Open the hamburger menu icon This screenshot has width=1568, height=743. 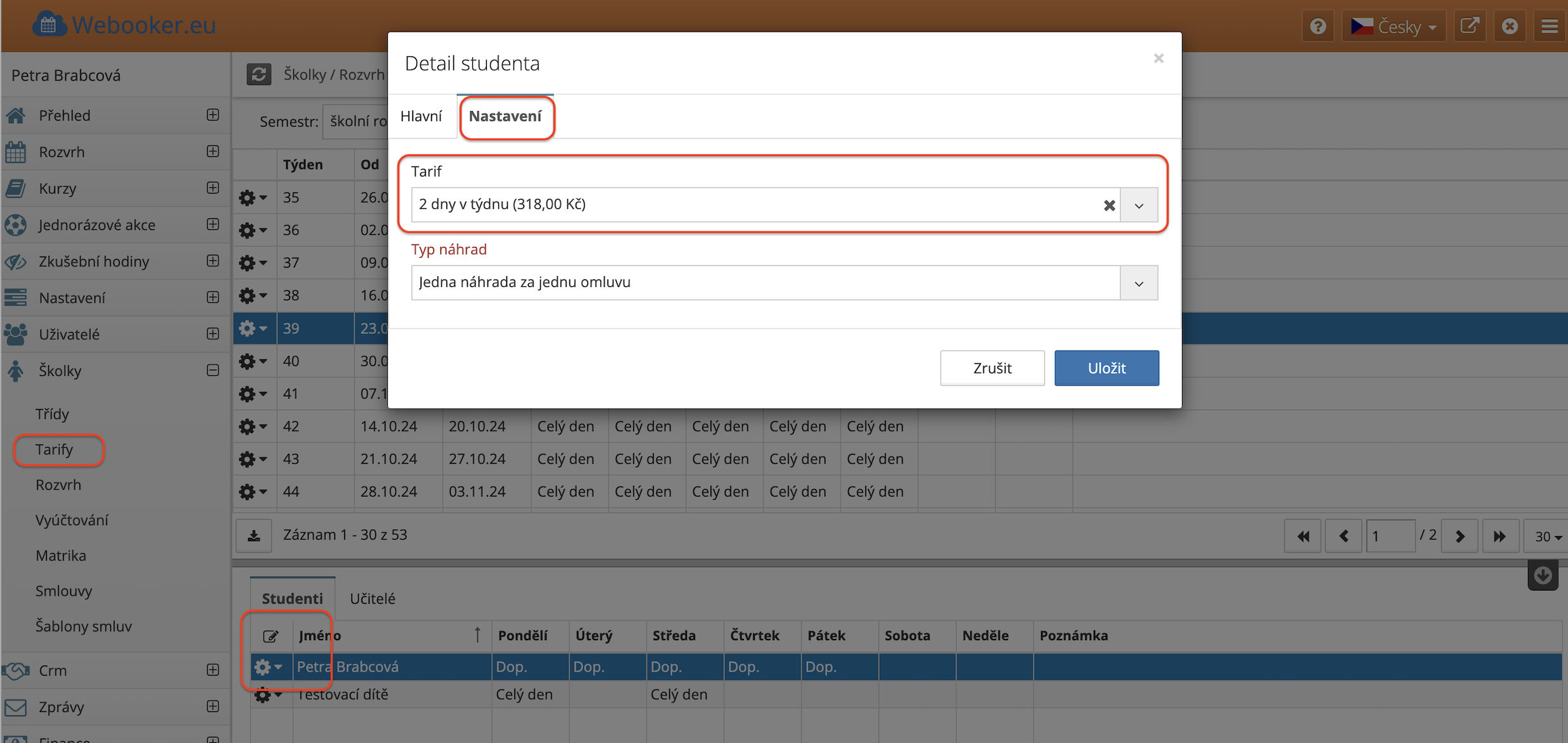click(x=1550, y=26)
